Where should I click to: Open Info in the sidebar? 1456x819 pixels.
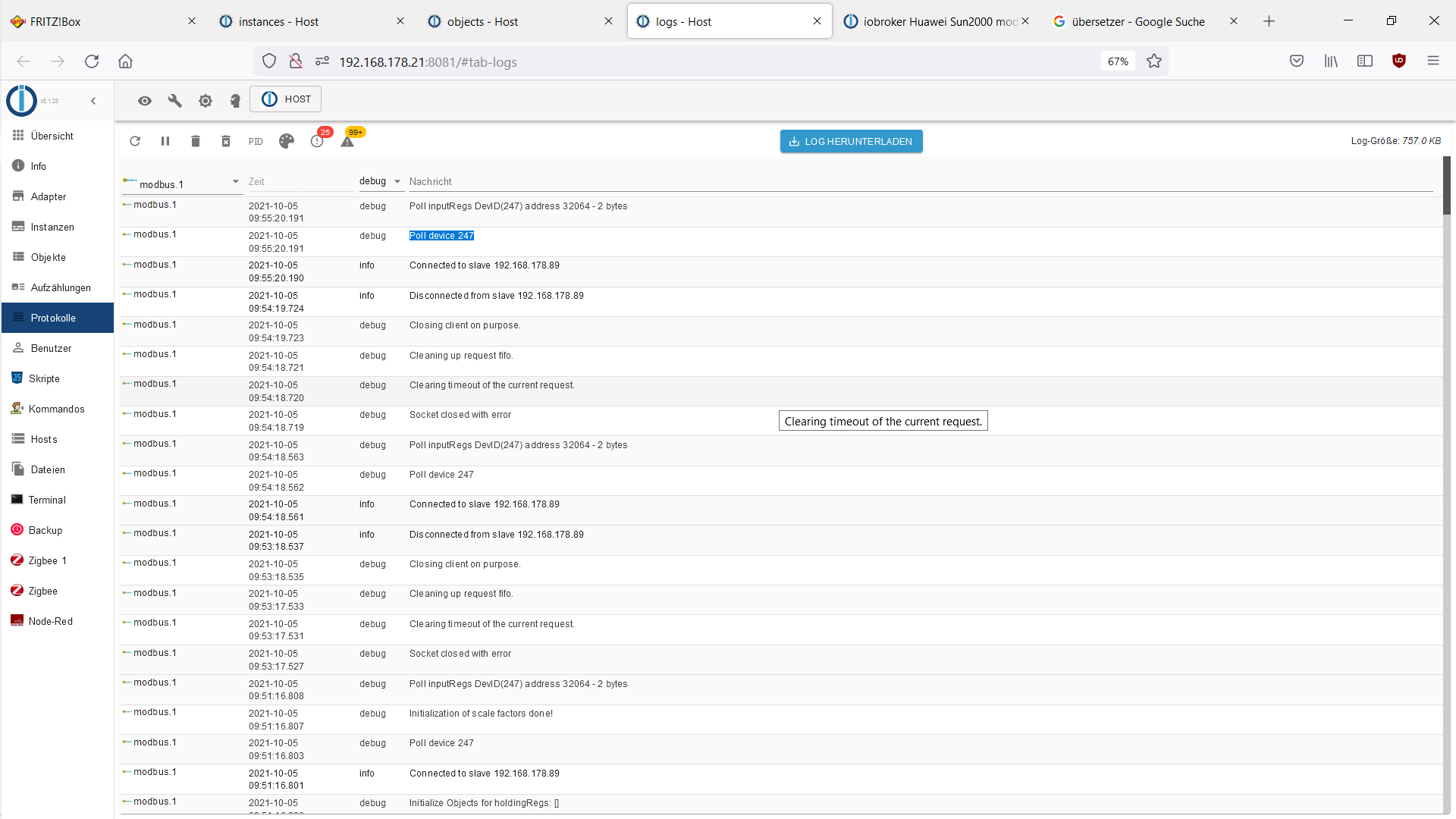tap(58, 166)
